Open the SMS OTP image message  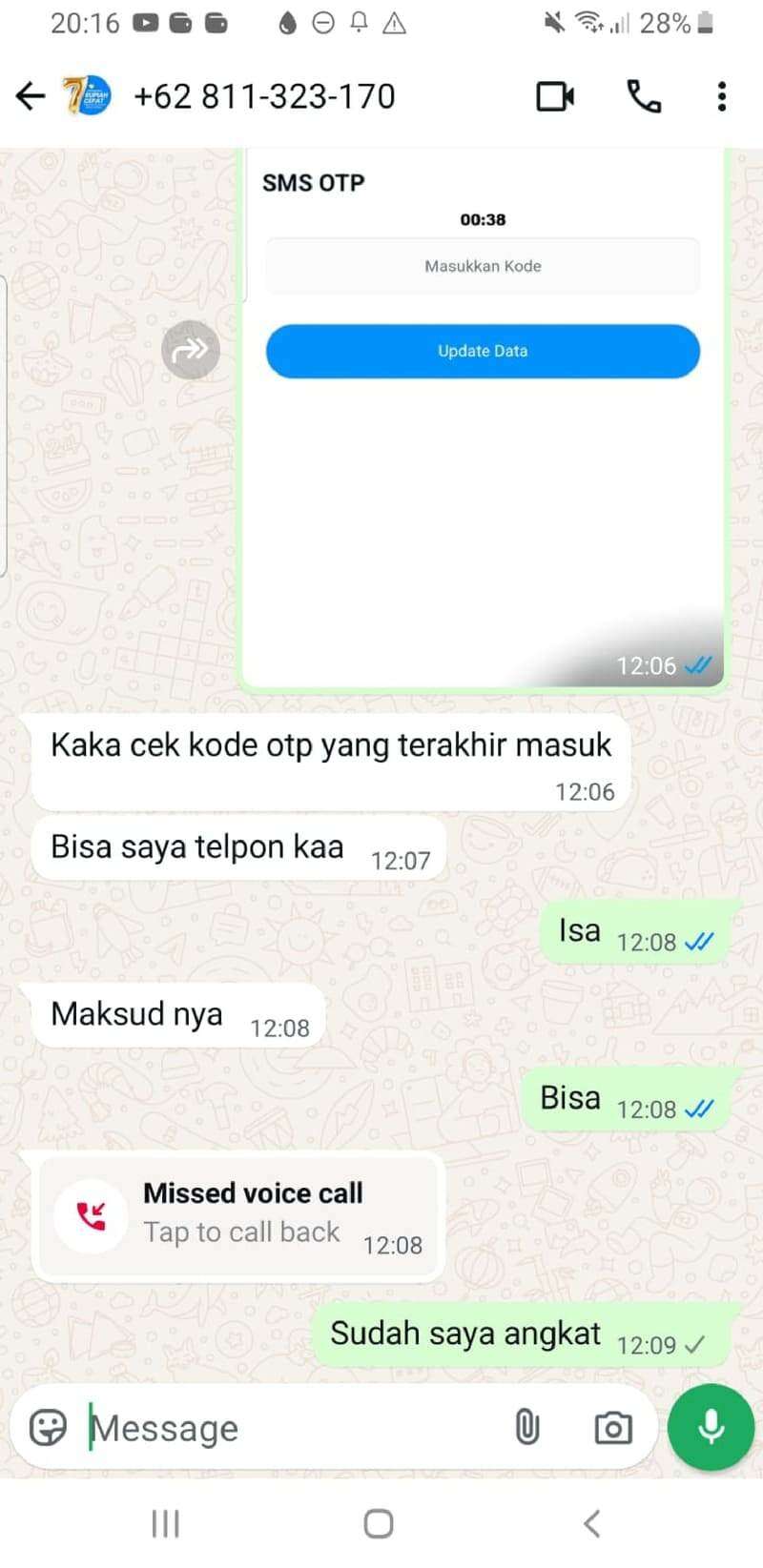tap(483, 417)
